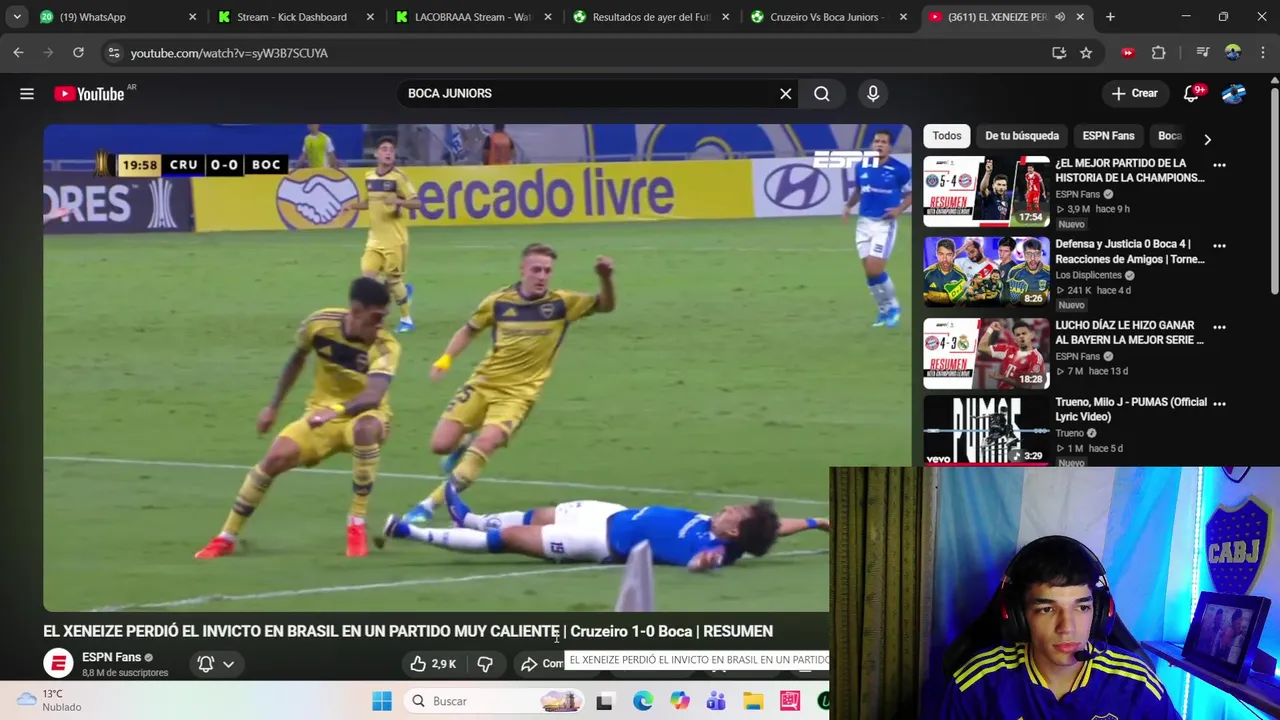1280x720 pixels.
Task: View site information icon in address bar
Action: click(x=113, y=53)
